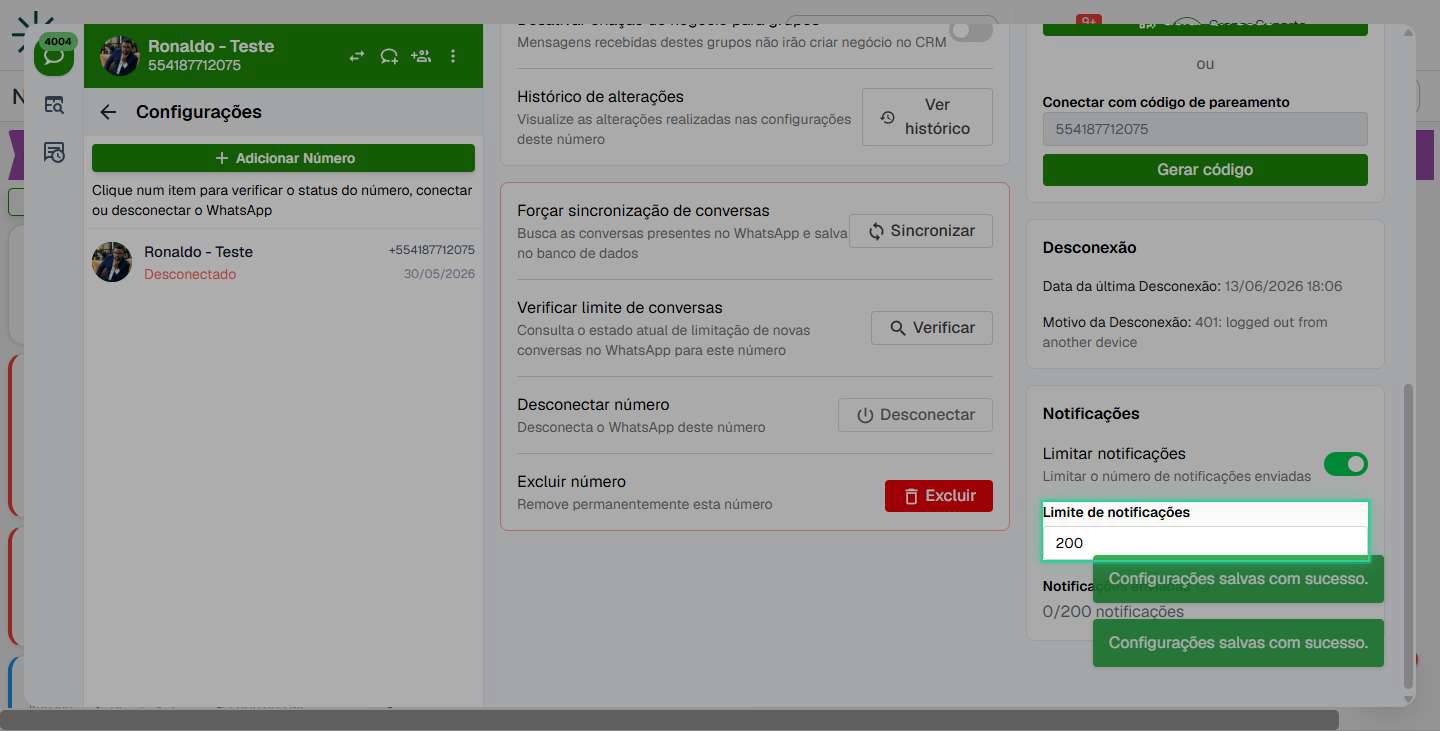The width and height of the screenshot is (1440, 731).
Task: Click the upper Configurações salvas com sucesso toast
Action: [1238, 579]
